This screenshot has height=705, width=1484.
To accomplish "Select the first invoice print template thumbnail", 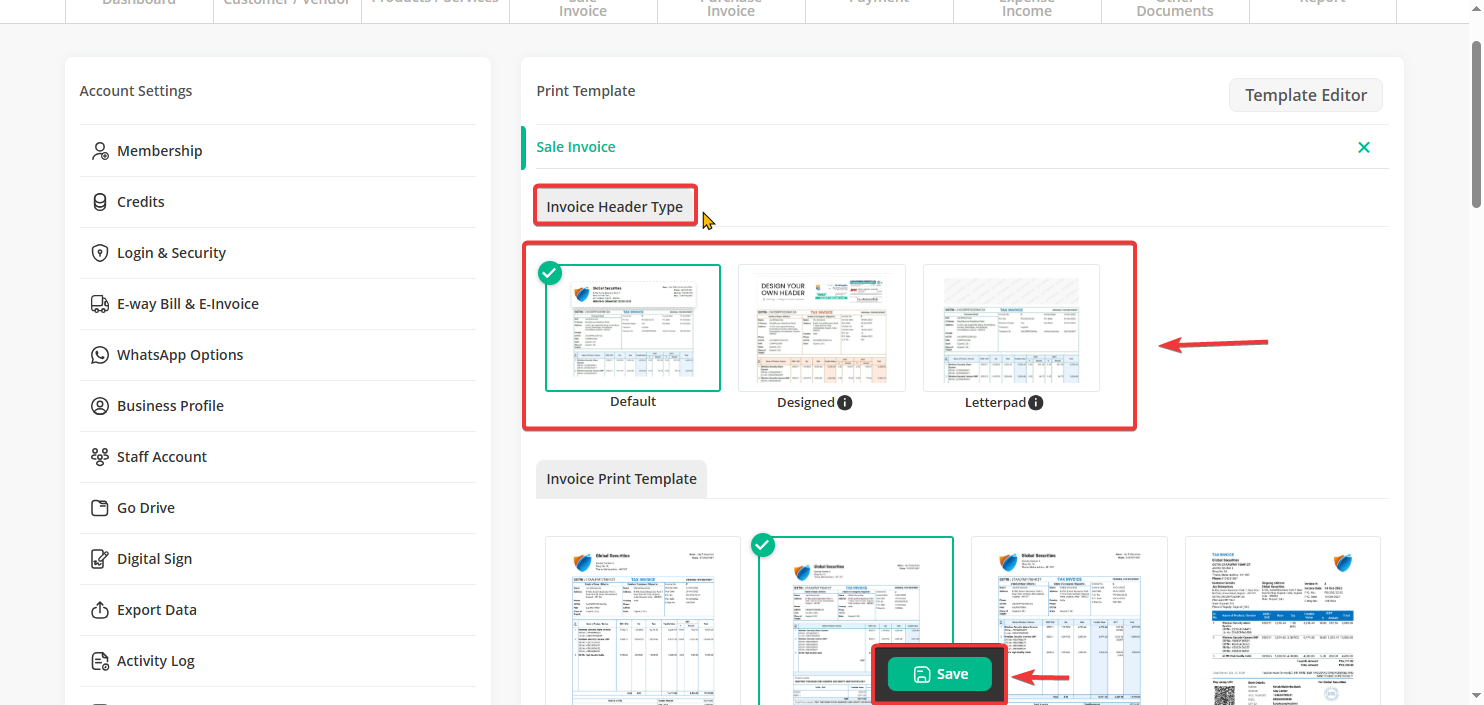I will click(643, 620).
